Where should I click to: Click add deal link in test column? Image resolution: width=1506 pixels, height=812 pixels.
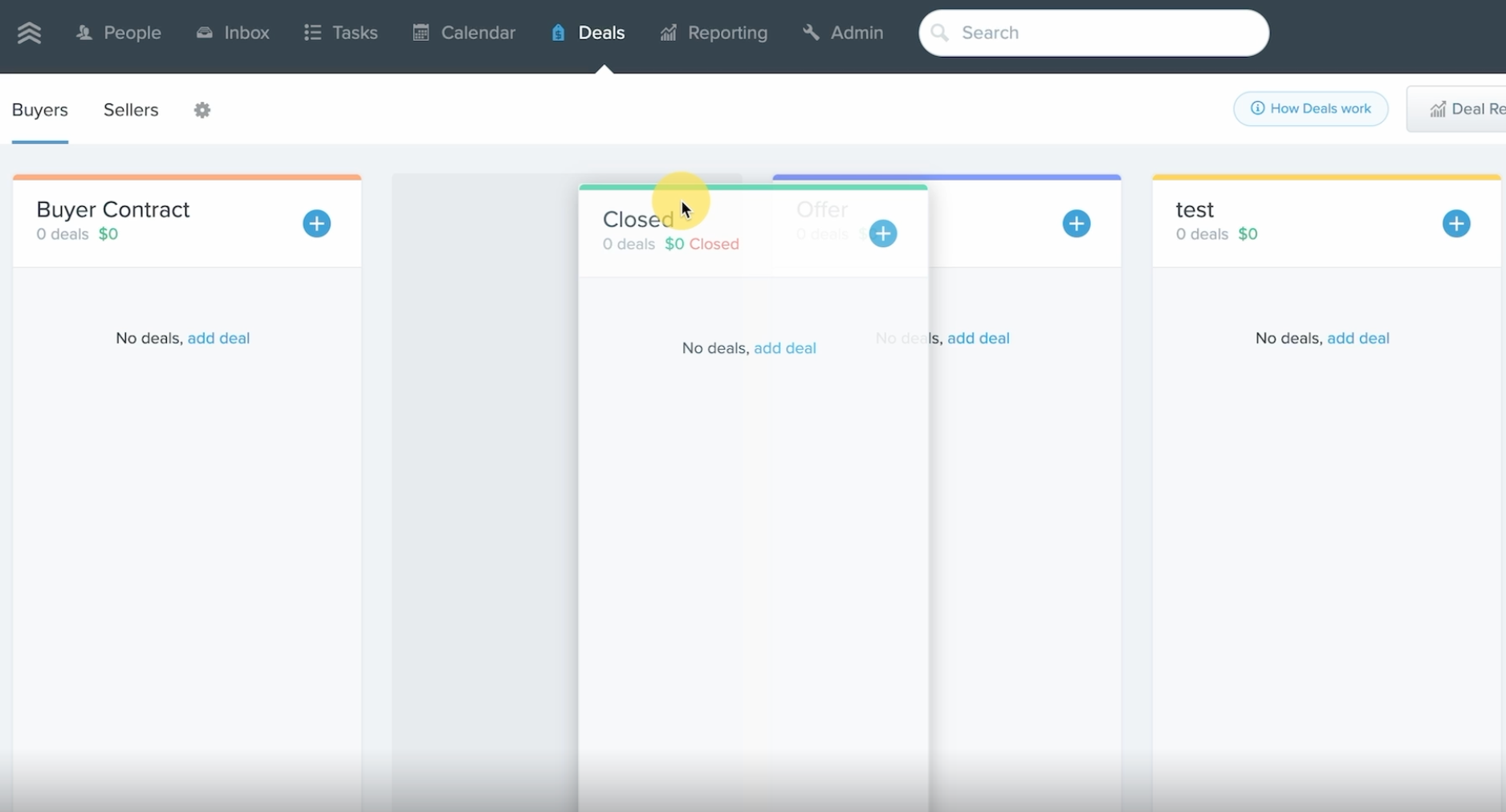pyautogui.click(x=1358, y=338)
